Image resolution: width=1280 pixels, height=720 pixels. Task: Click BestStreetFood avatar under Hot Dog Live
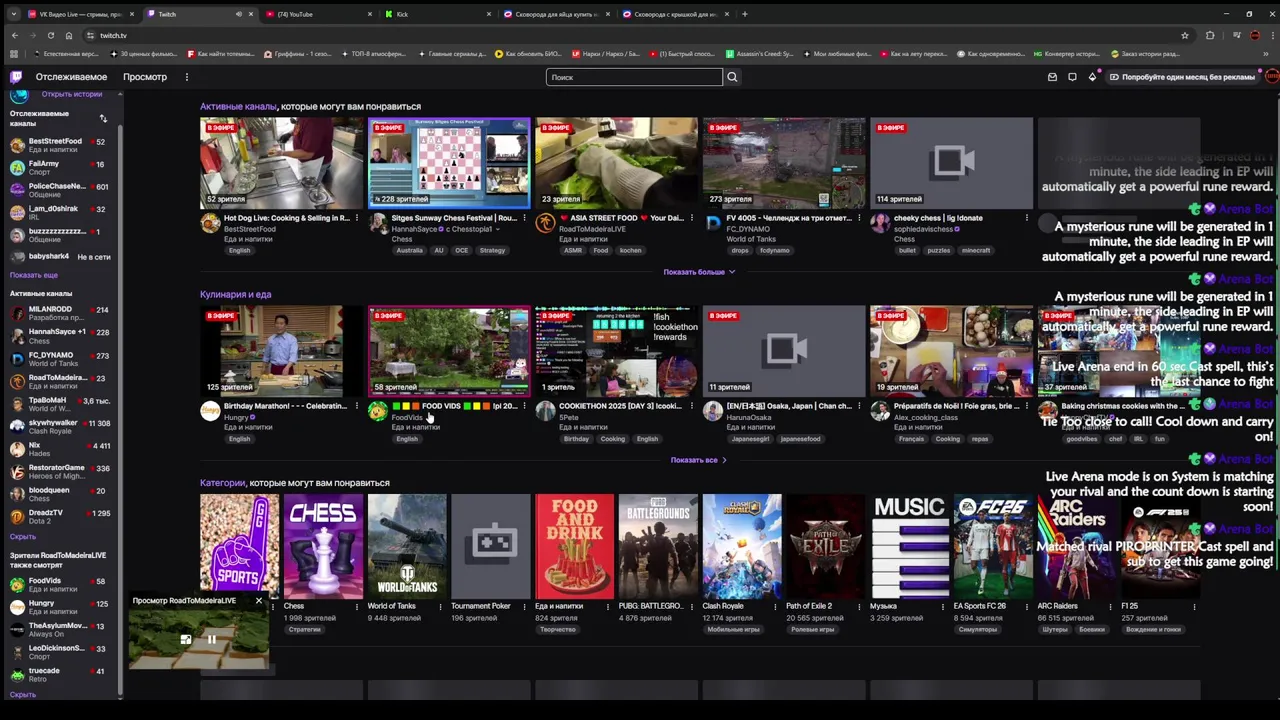[x=210, y=224]
